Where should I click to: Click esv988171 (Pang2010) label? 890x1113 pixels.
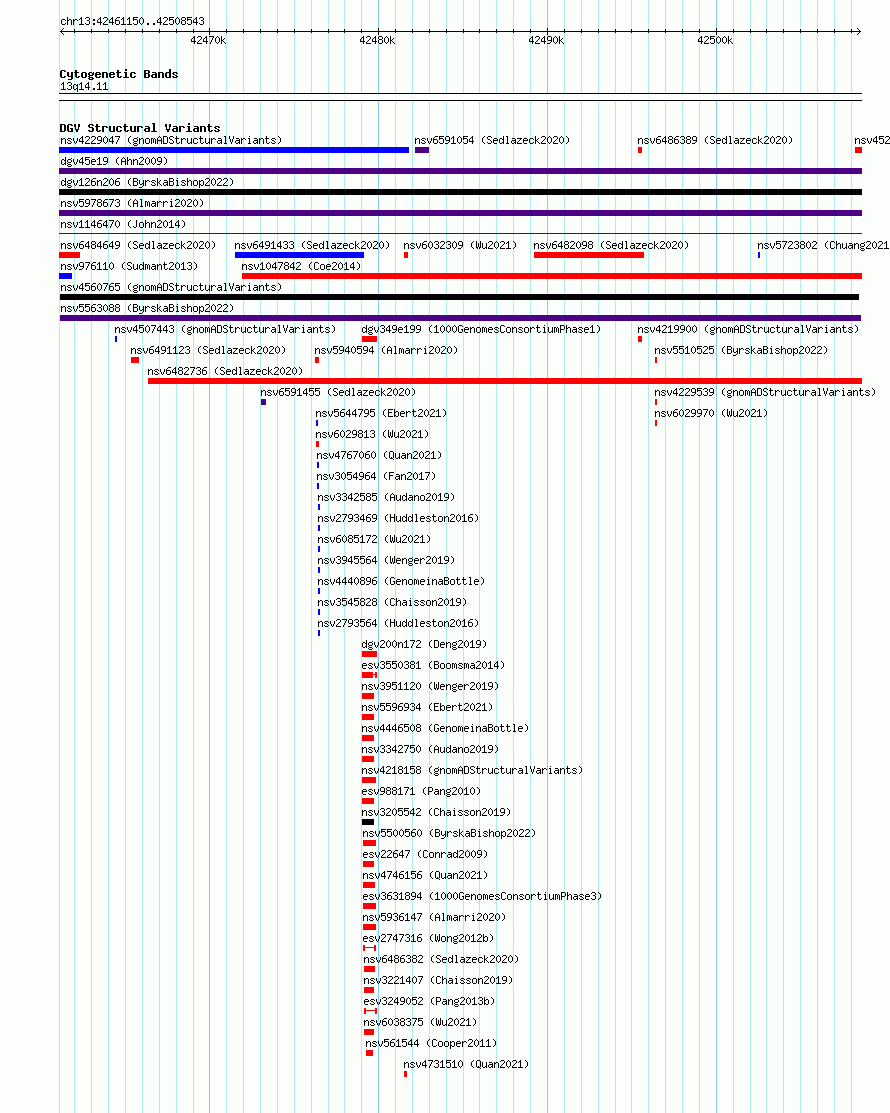(x=421, y=791)
